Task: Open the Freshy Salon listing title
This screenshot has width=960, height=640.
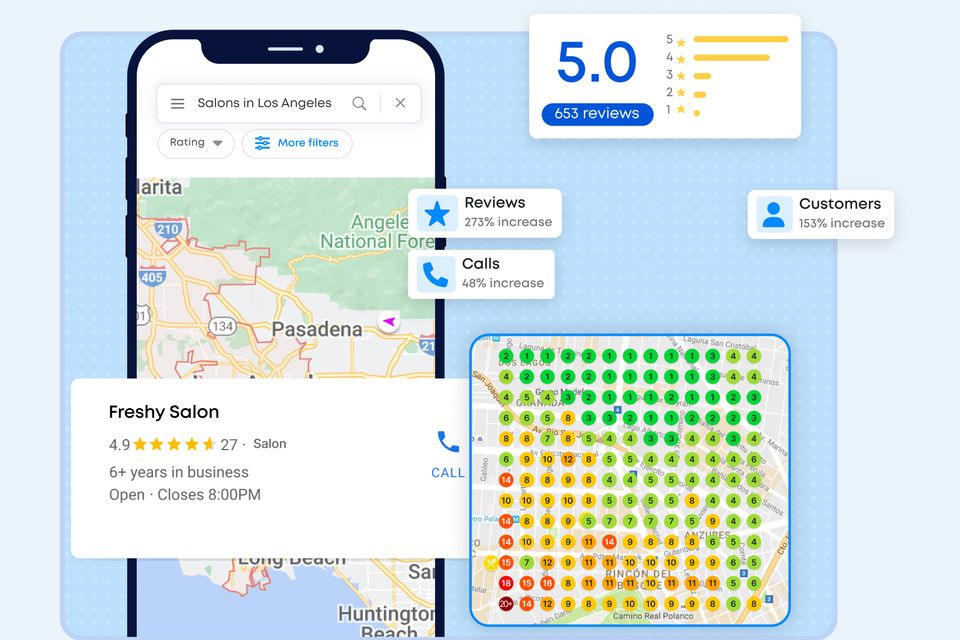Action: point(163,412)
